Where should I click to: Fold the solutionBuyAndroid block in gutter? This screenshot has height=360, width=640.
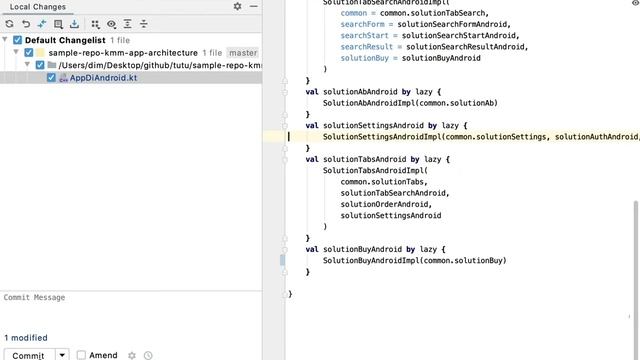[x=284, y=250]
